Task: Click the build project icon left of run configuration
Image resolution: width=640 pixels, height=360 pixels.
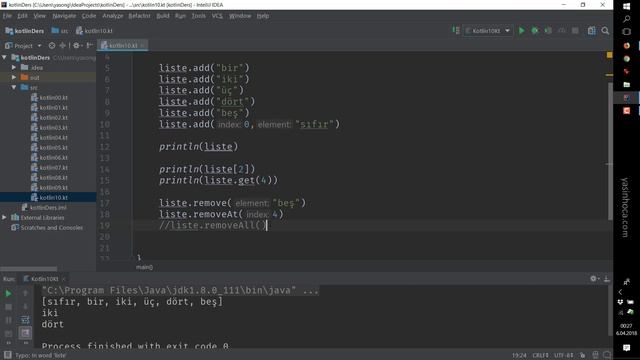Action: click(456, 30)
